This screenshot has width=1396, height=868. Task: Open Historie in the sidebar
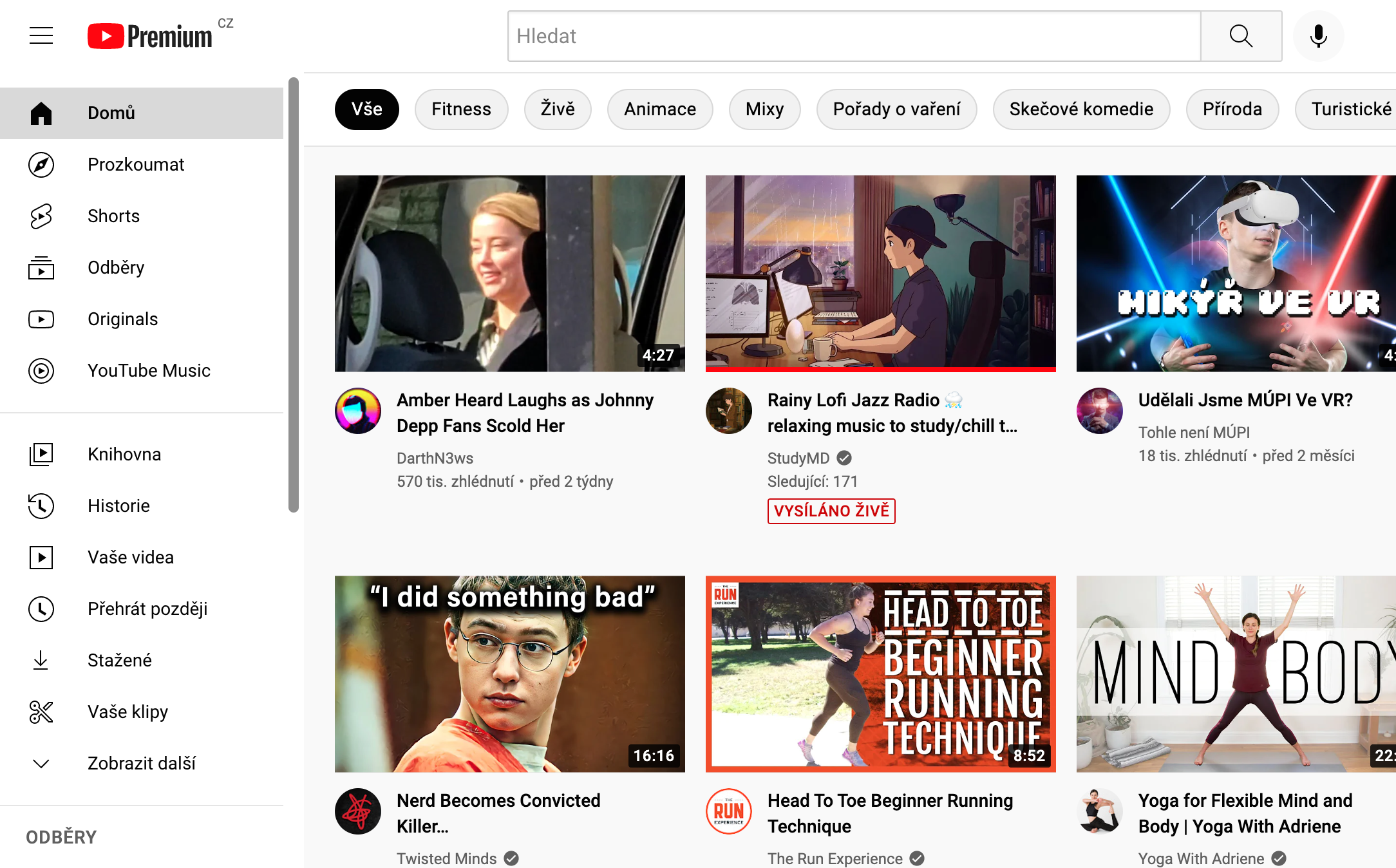point(118,505)
